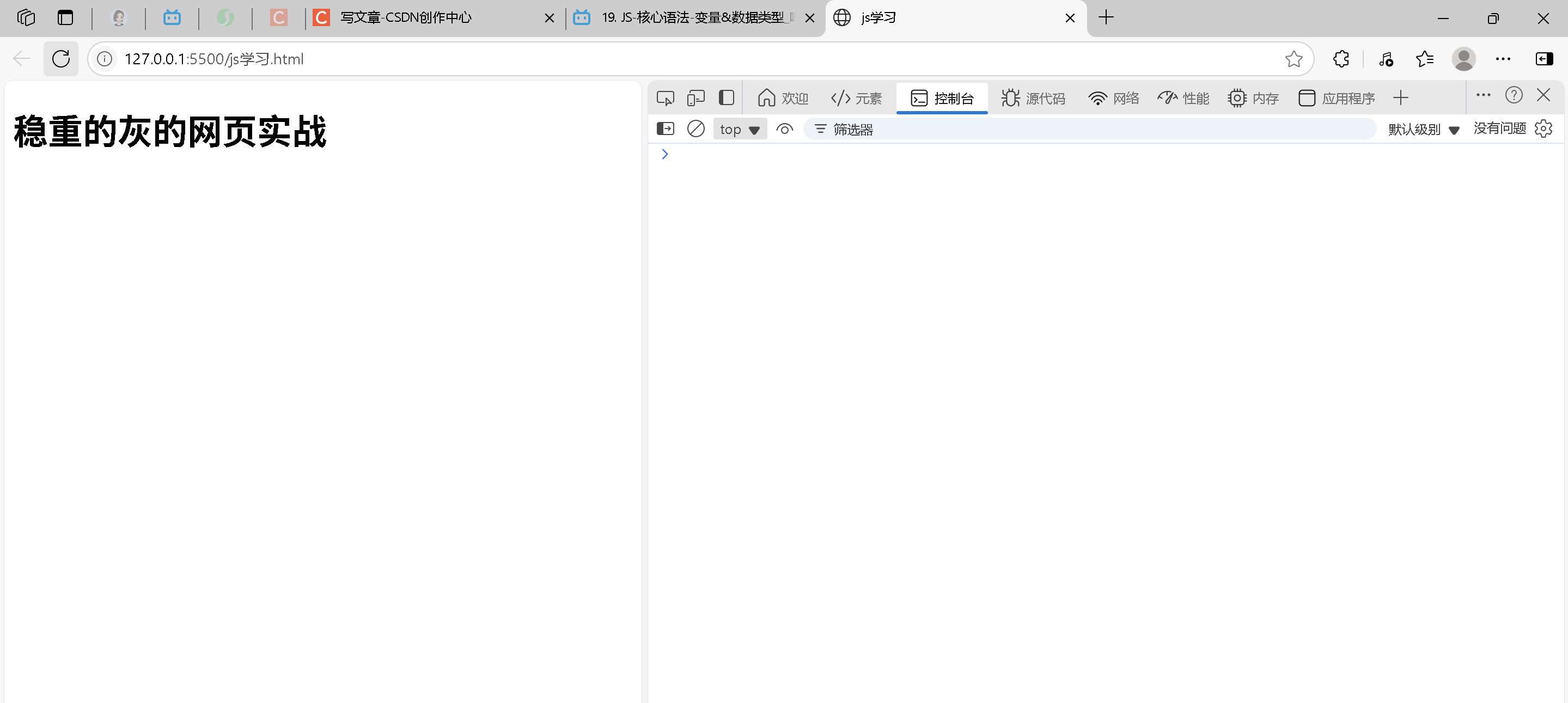Open DevTools help question icon
Viewport: 1568px width, 703px height.
[x=1513, y=95]
